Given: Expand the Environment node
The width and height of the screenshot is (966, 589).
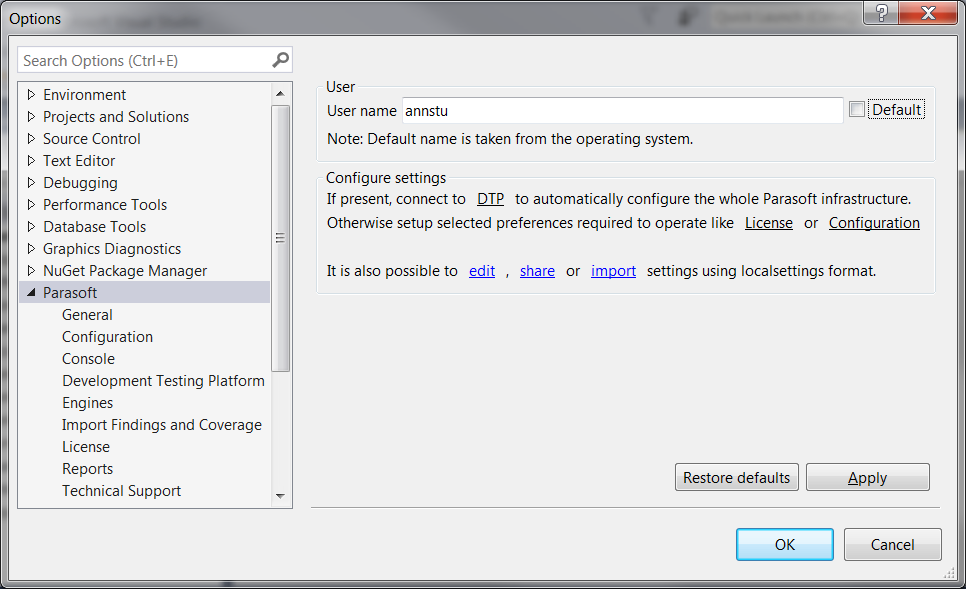Looking at the screenshot, I should coord(31,95).
